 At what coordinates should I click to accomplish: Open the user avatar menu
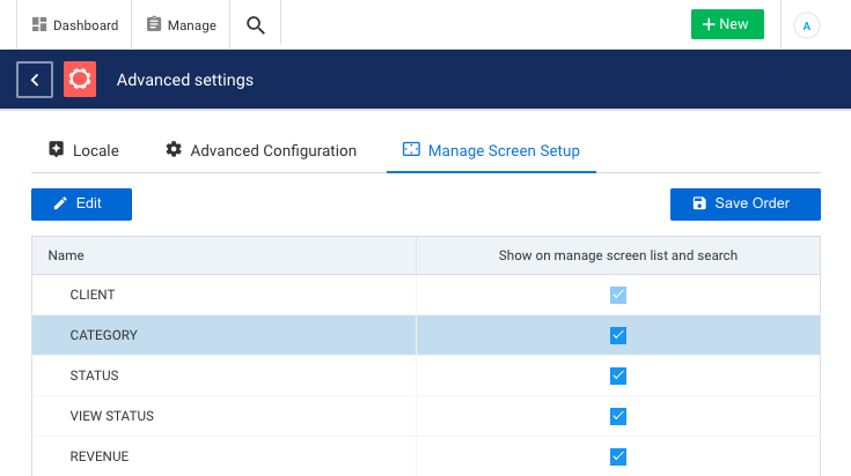coord(806,26)
